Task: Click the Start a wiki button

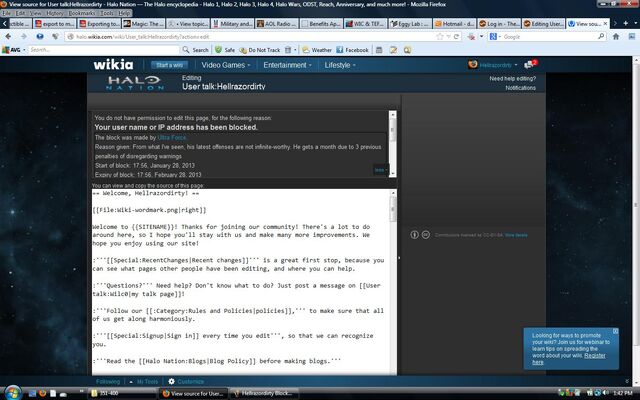Action: click(169, 65)
